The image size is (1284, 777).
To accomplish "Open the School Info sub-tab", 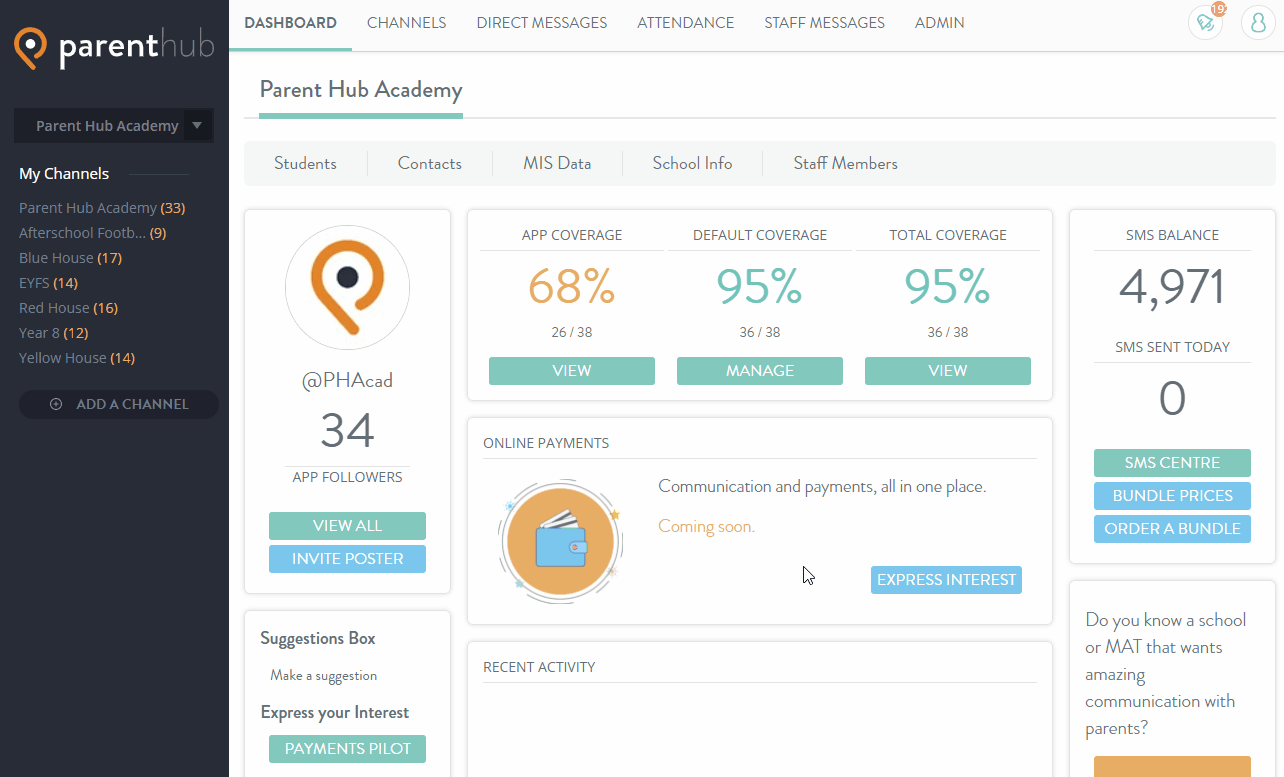I will coord(692,163).
